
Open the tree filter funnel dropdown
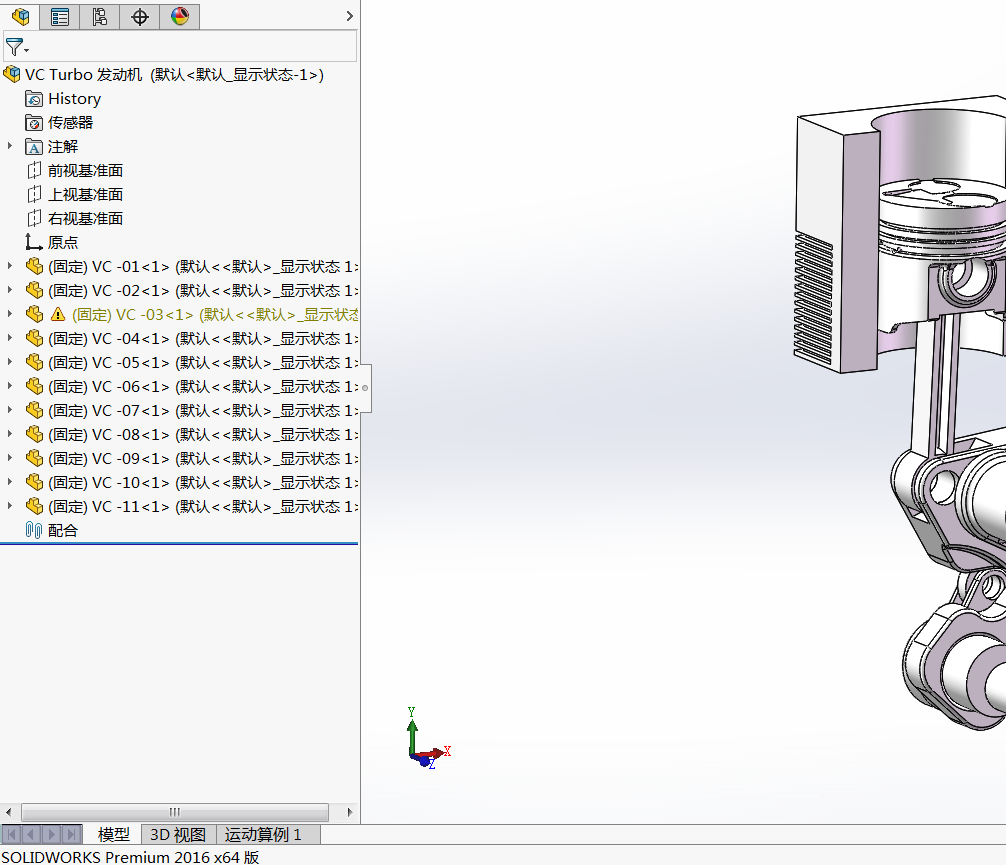coord(16,47)
